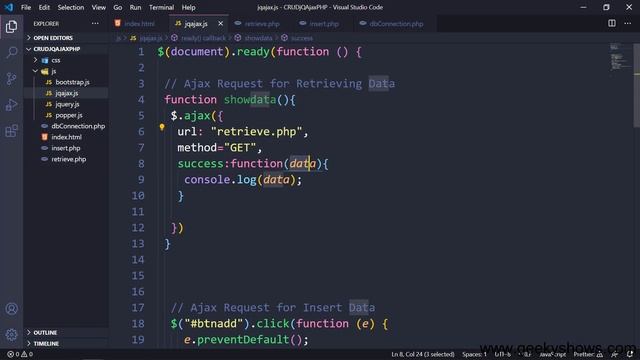Click the Prettier status bar item
The height and width of the screenshot is (360, 640).
(588, 354)
